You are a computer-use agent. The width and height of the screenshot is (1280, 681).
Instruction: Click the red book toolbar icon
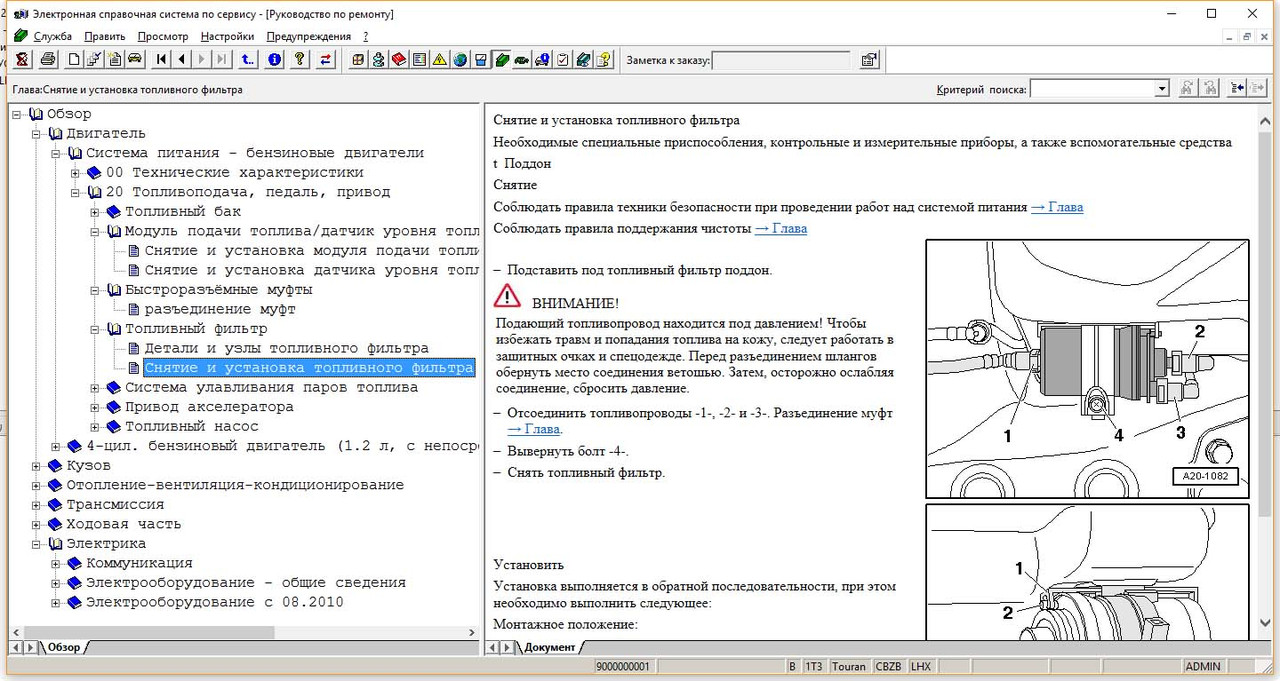(x=398, y=60)
